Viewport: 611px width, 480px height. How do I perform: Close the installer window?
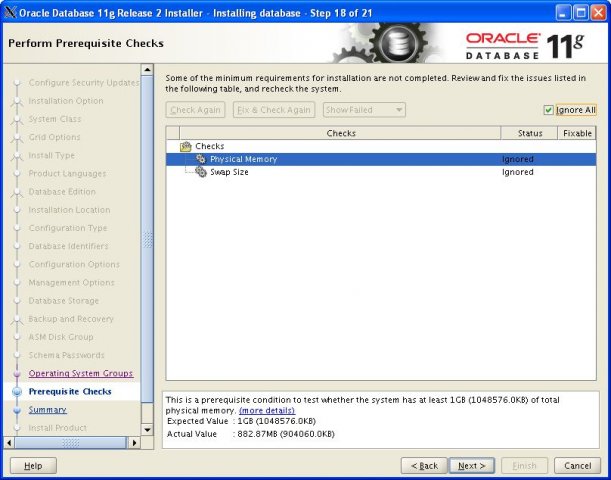pos(599,13)
